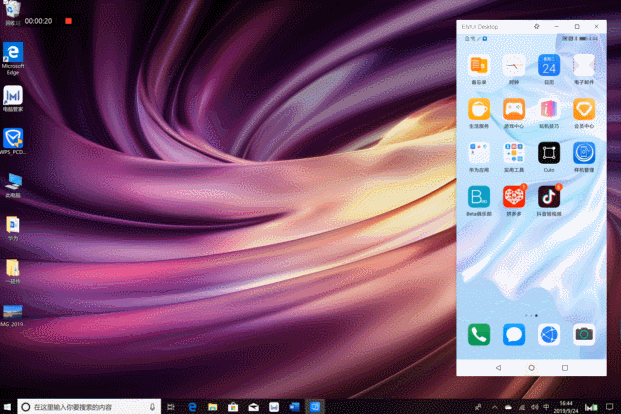Open the Camera app in the dock
Viewport: 621px width, 414px height.
(x=584, y=335)
